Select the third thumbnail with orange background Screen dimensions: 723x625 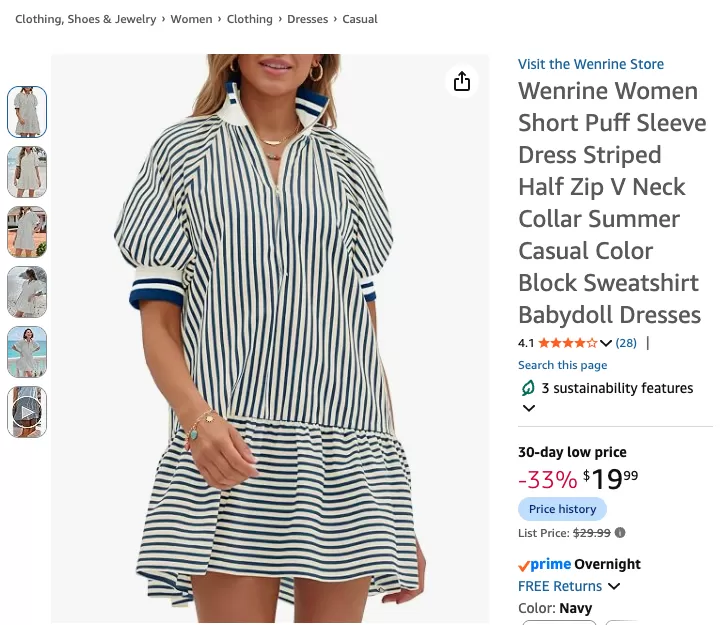tap(27, 232)
